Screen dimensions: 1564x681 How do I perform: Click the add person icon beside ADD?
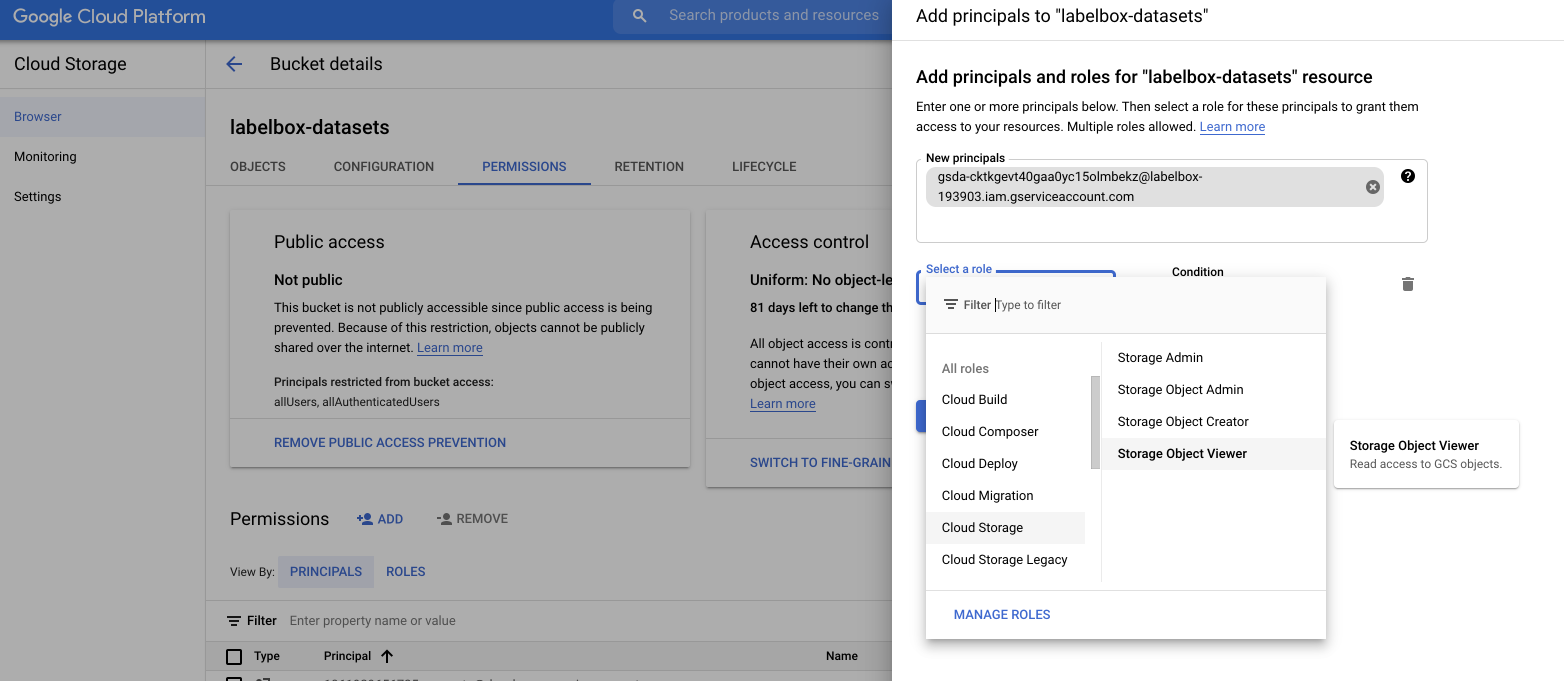point(365,519)
